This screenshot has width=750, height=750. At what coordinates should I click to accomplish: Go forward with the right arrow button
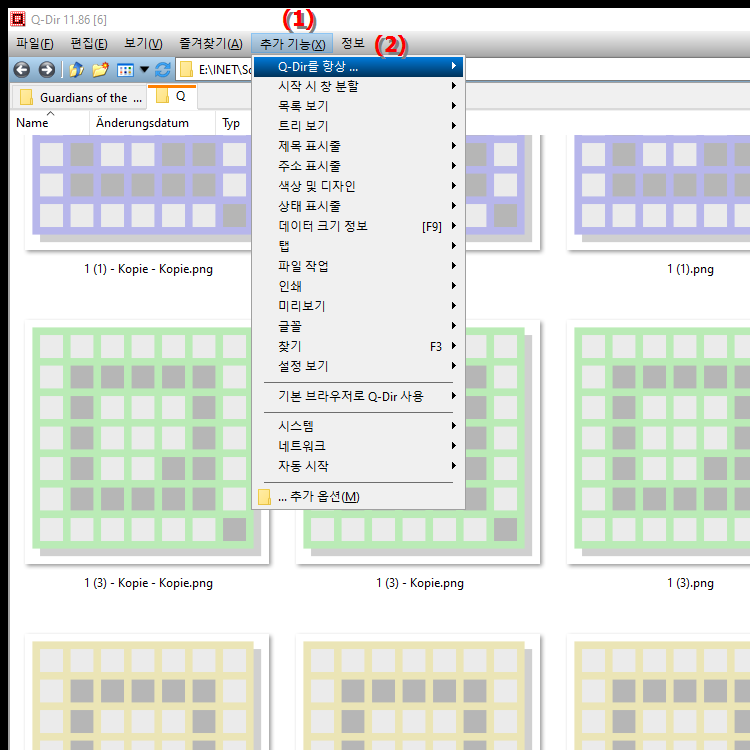(46, 70)
